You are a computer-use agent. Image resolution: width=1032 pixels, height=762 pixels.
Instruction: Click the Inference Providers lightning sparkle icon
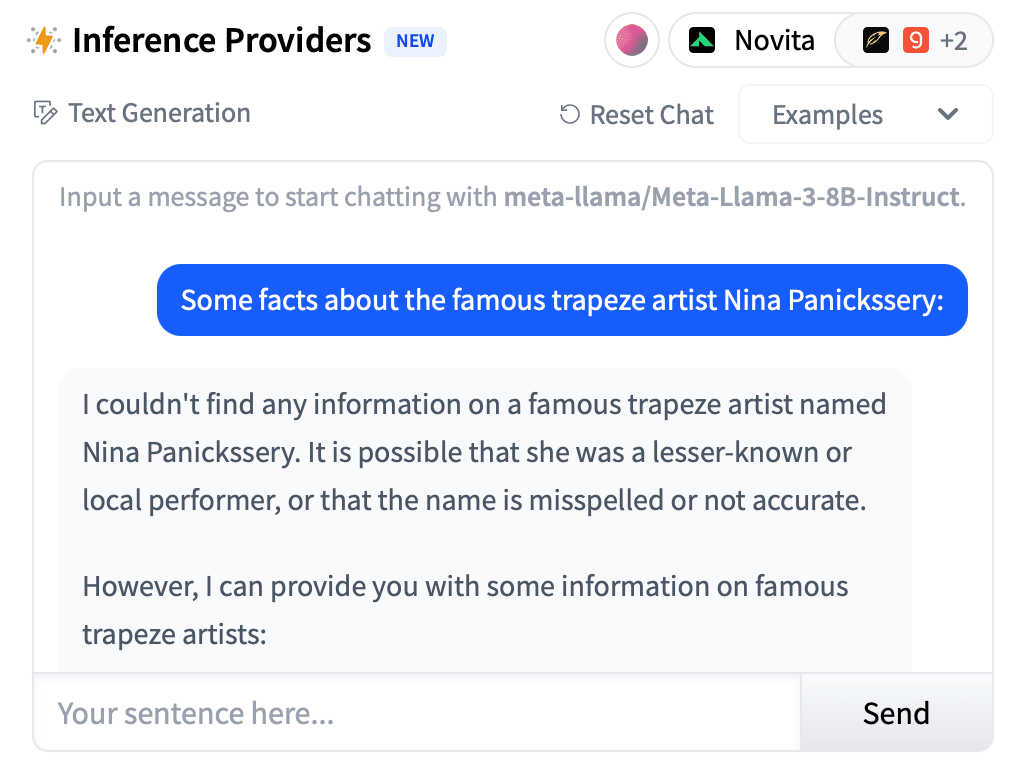click(x=44, y=40)
